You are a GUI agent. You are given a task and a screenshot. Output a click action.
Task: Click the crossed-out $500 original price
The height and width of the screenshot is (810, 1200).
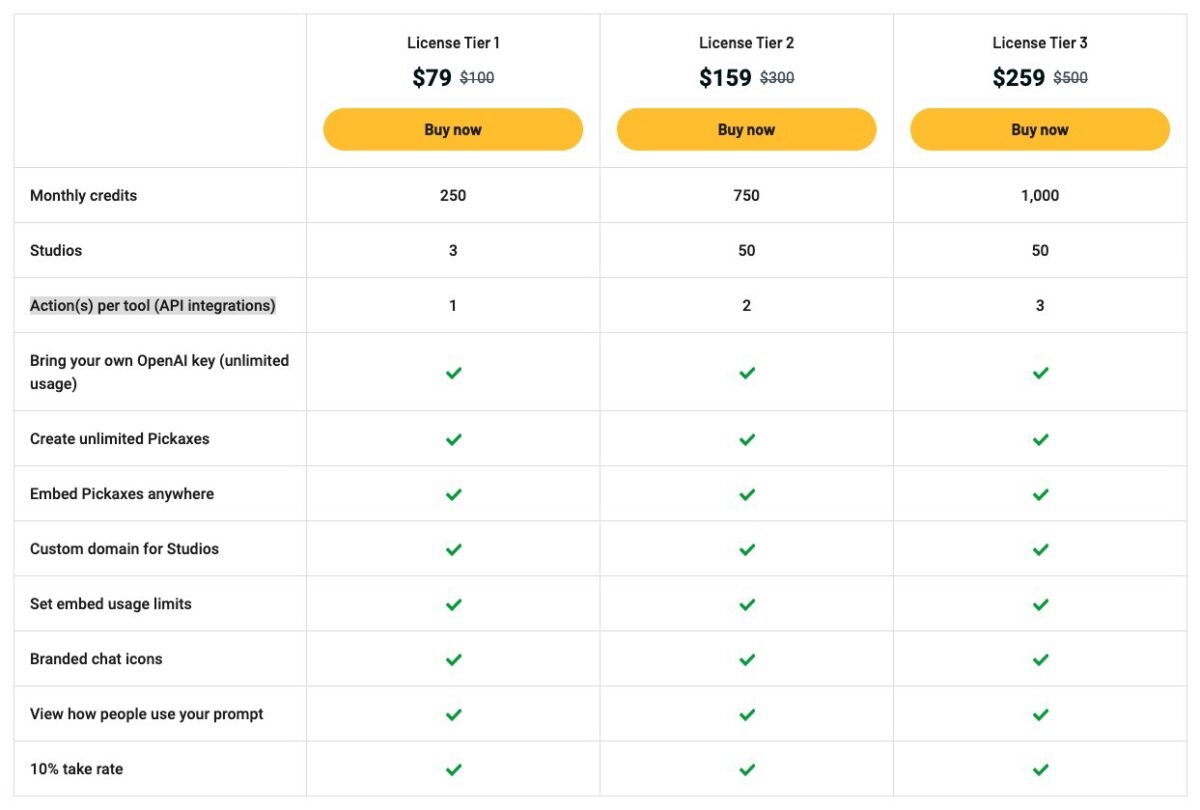pos(1070,76)
